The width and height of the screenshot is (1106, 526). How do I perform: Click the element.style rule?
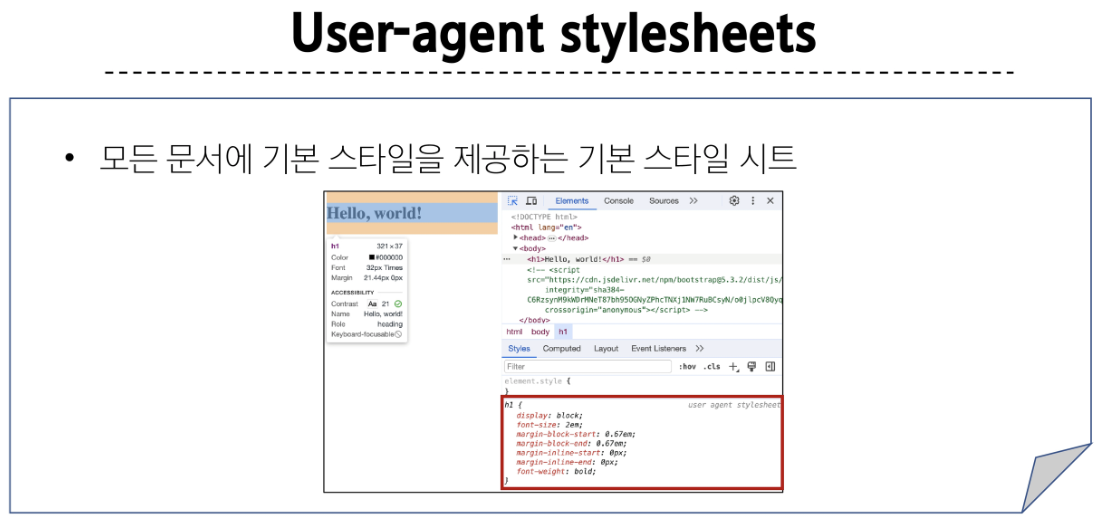537,381
